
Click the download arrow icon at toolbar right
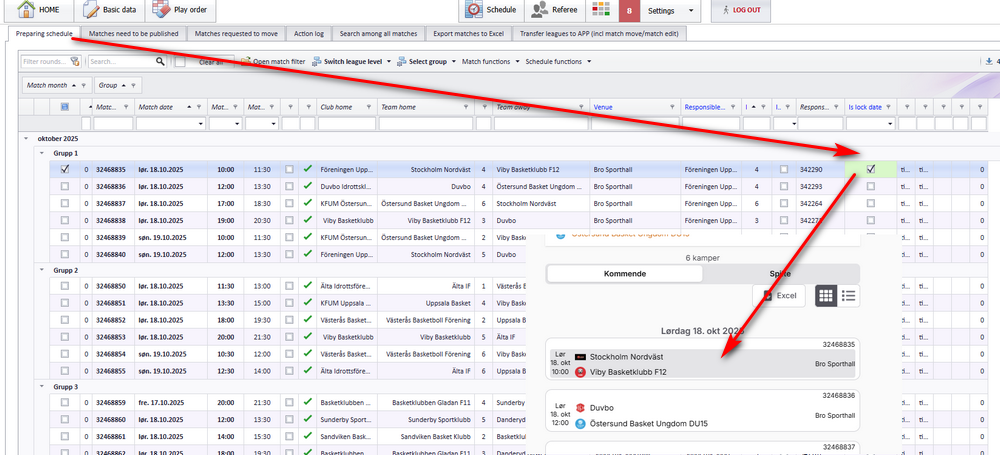pyautogui.click(x=989, y=62)
